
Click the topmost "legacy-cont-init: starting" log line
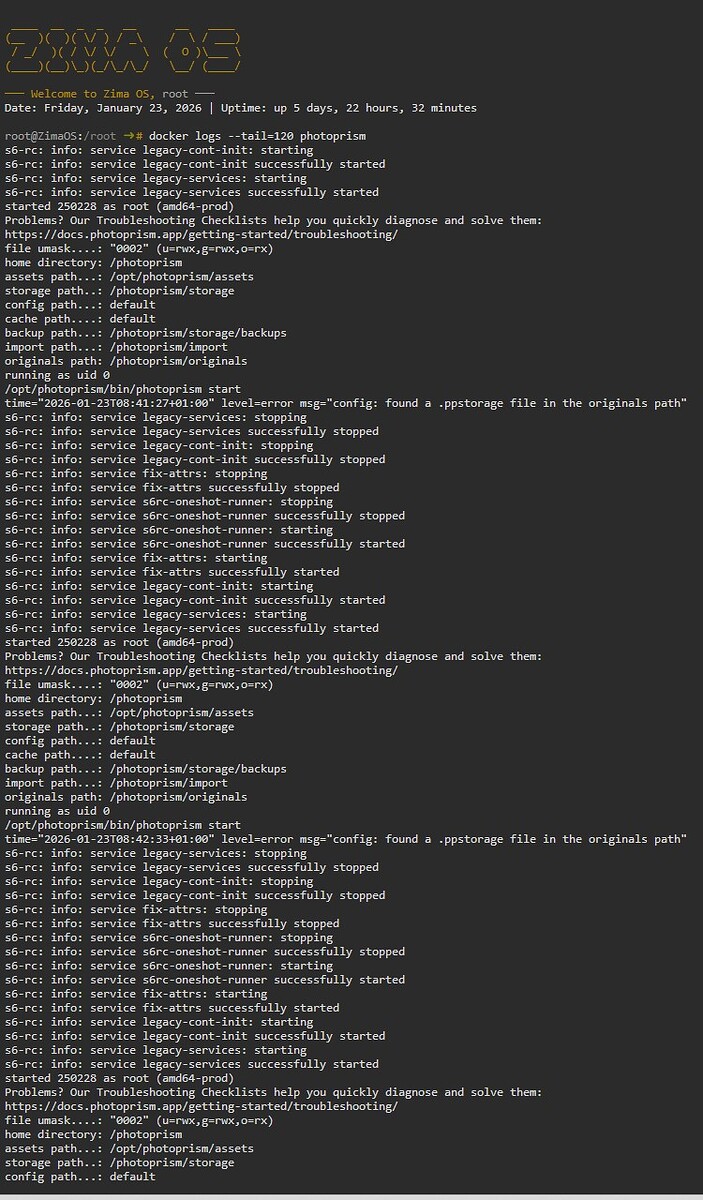[159, 150]
